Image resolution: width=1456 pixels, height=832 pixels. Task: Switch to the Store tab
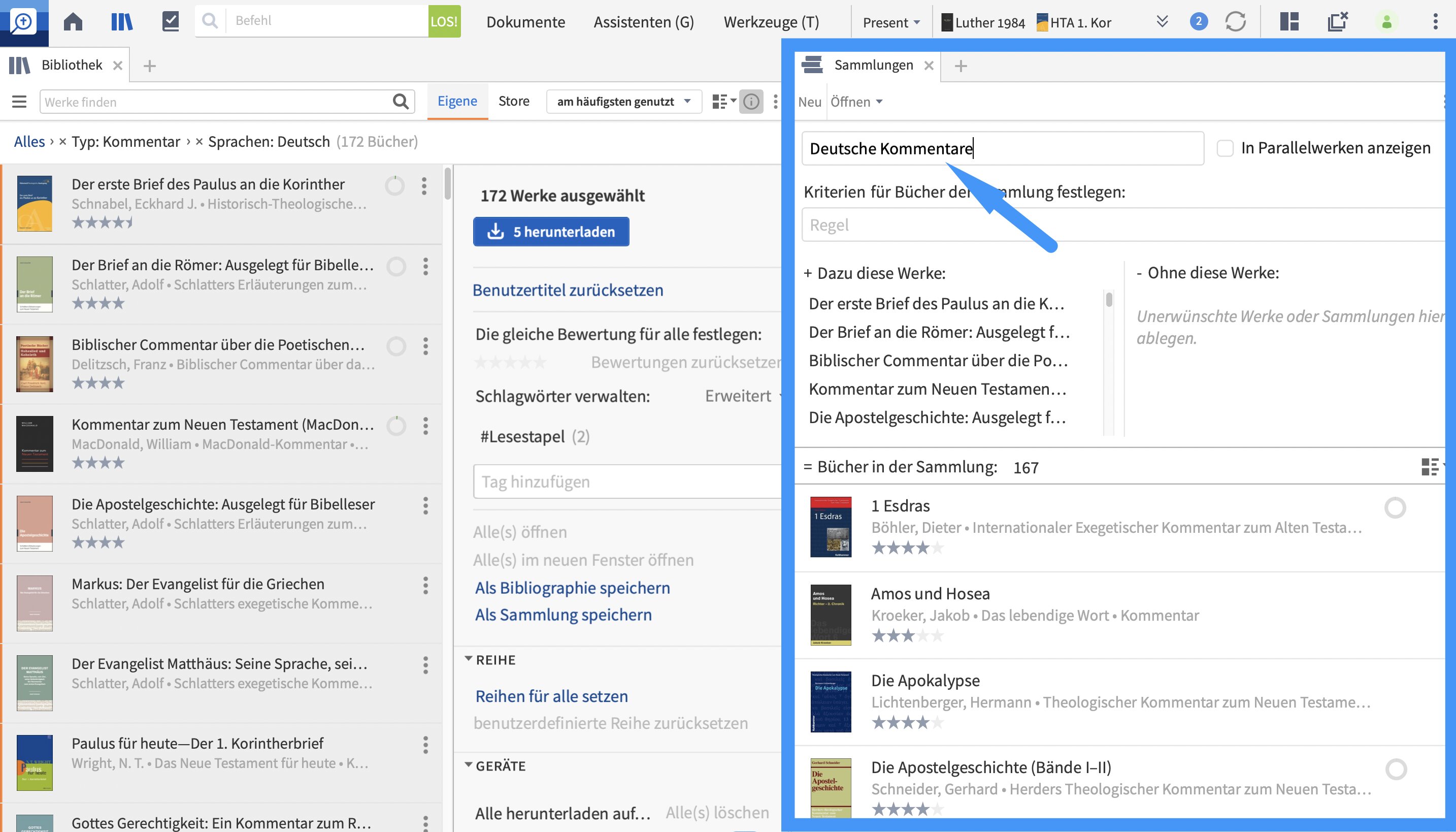point(513,101)
